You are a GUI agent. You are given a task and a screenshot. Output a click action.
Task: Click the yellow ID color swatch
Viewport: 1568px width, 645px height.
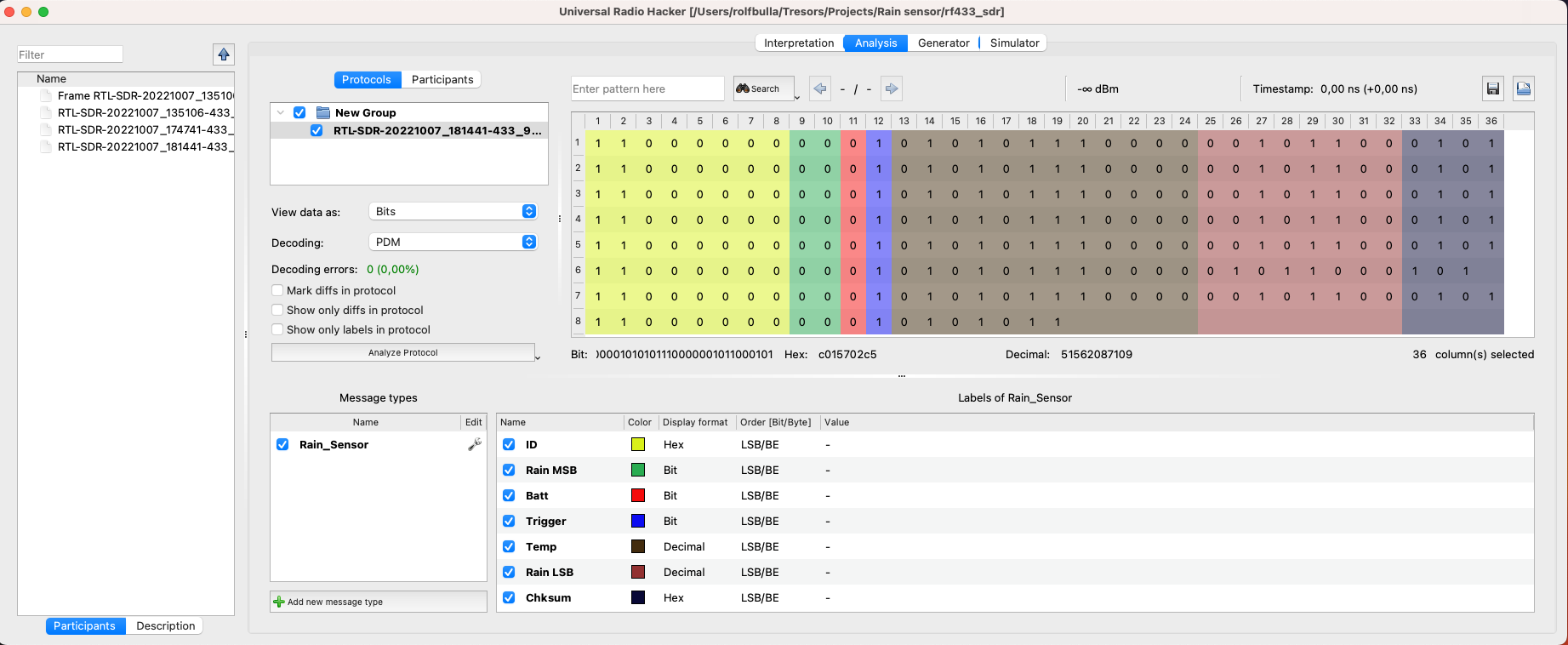pyautogui.click(x=637, y=444)
